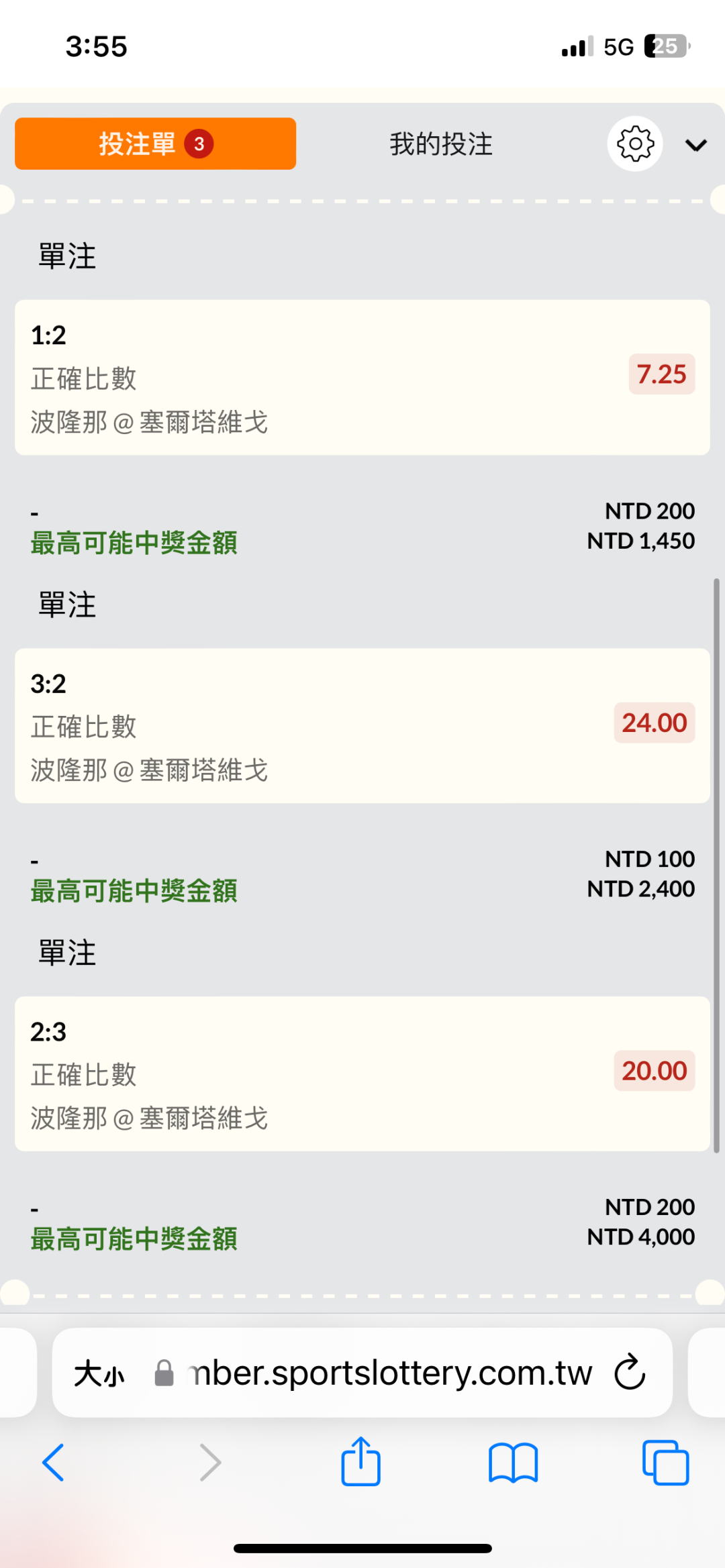
Task: Go back with Safari back arrow
Action: 54,1463
